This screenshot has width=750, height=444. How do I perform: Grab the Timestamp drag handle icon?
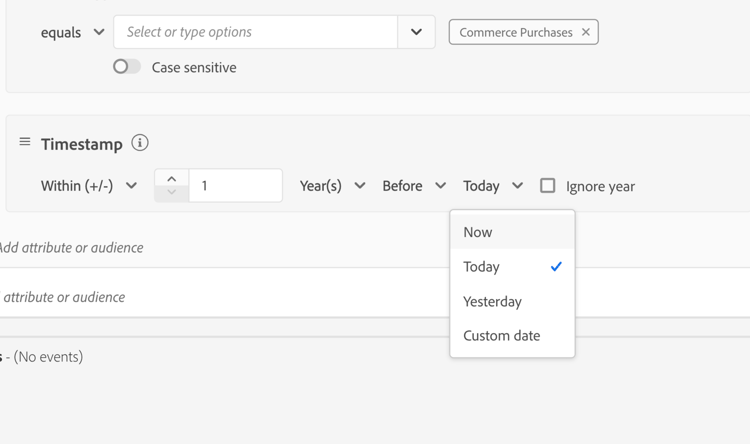(25, 142)
